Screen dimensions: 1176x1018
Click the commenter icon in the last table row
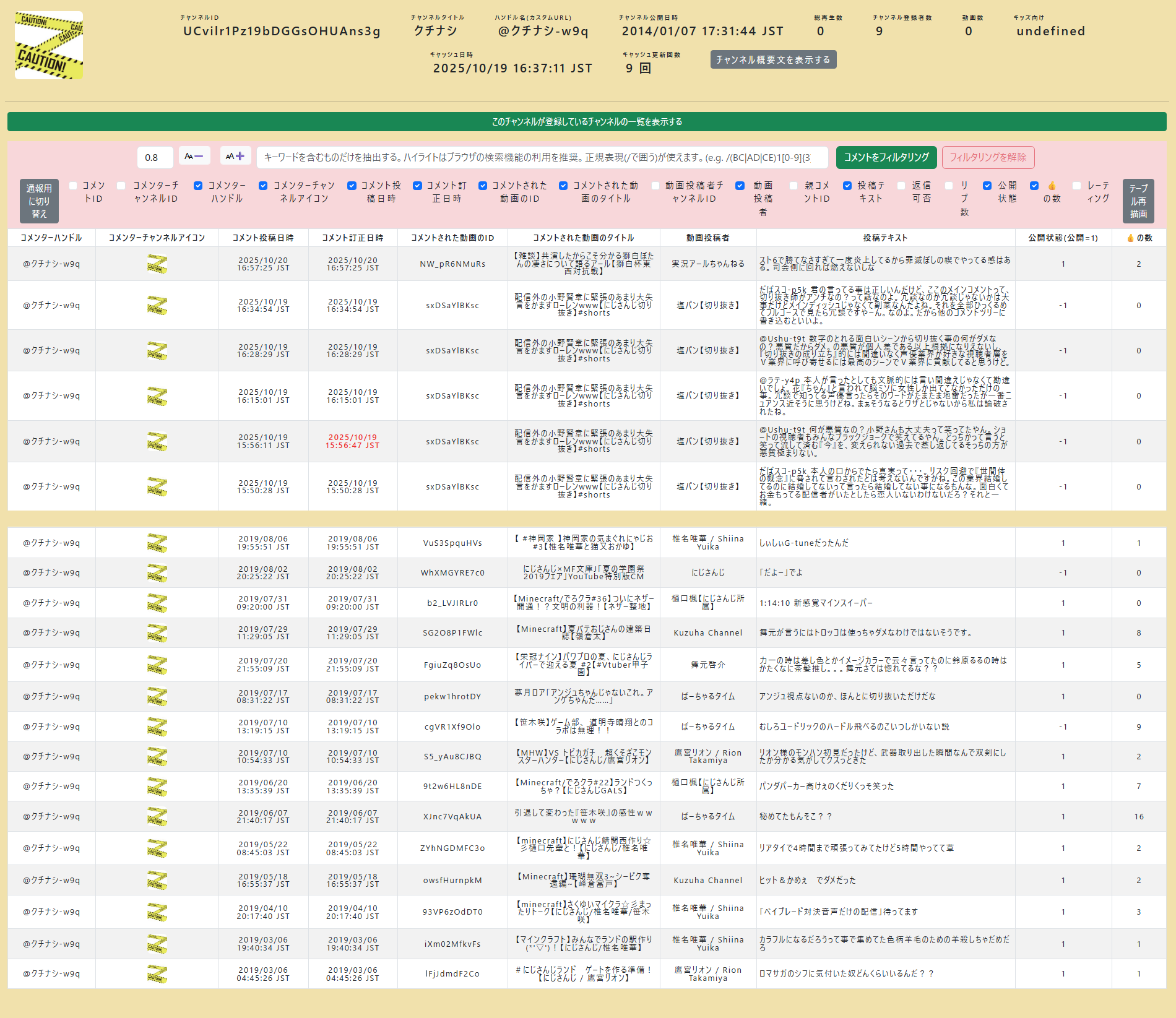coord(157,974)
